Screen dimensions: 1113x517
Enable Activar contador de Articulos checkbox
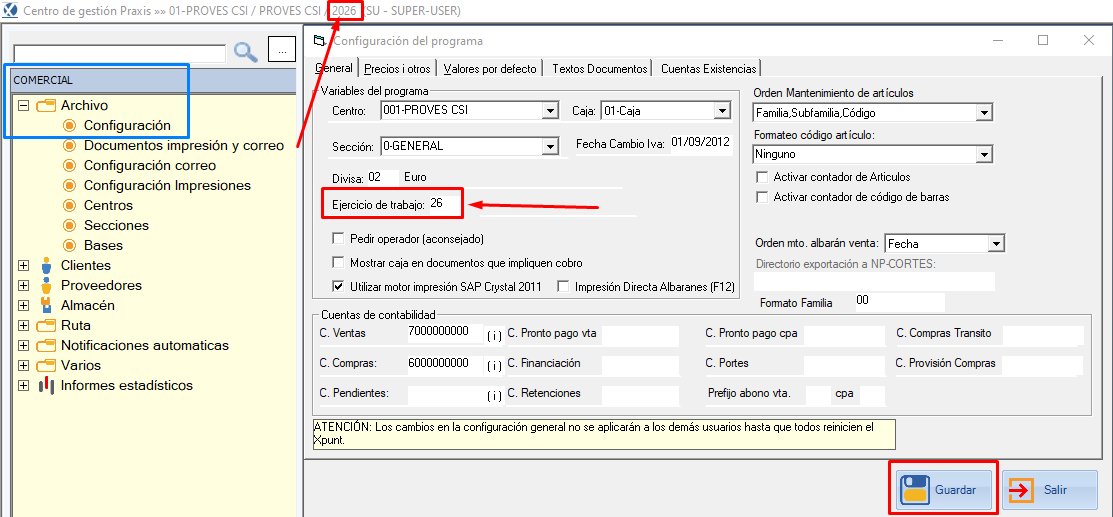pos(762,177)
